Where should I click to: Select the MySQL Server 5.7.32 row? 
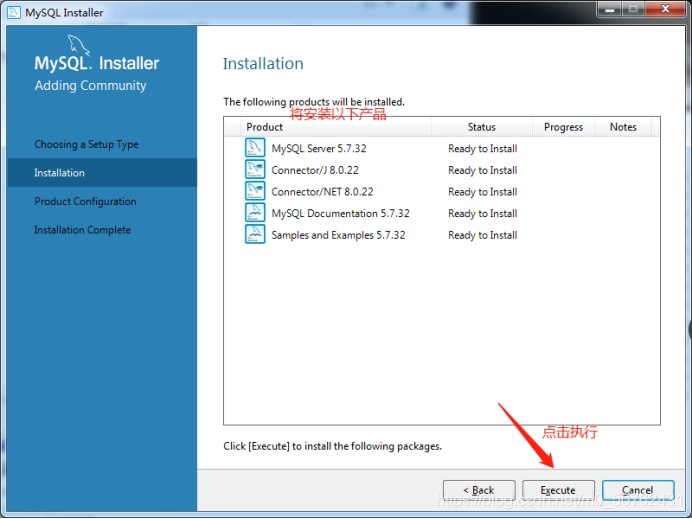pyautogui.click(x=442, y=148)
